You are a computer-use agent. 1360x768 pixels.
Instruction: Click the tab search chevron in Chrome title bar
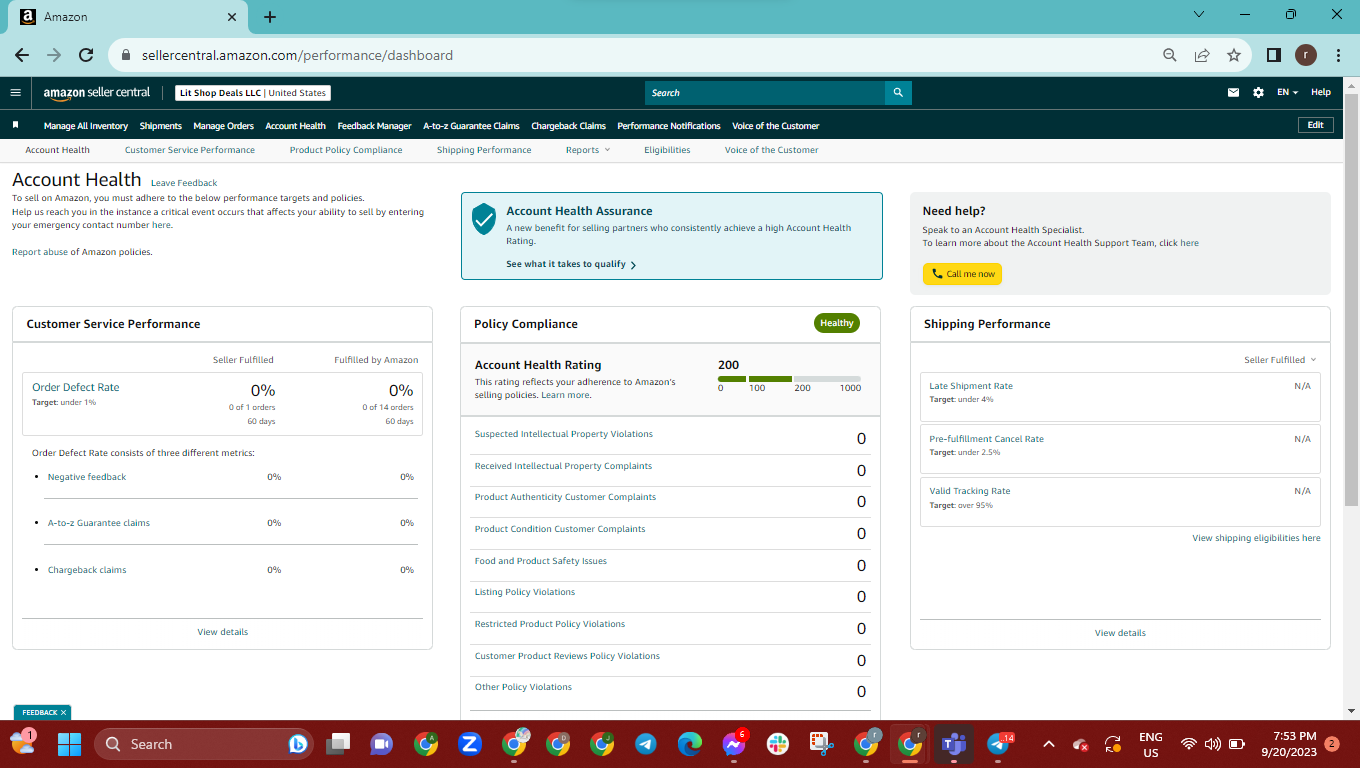pos(1200,15)
